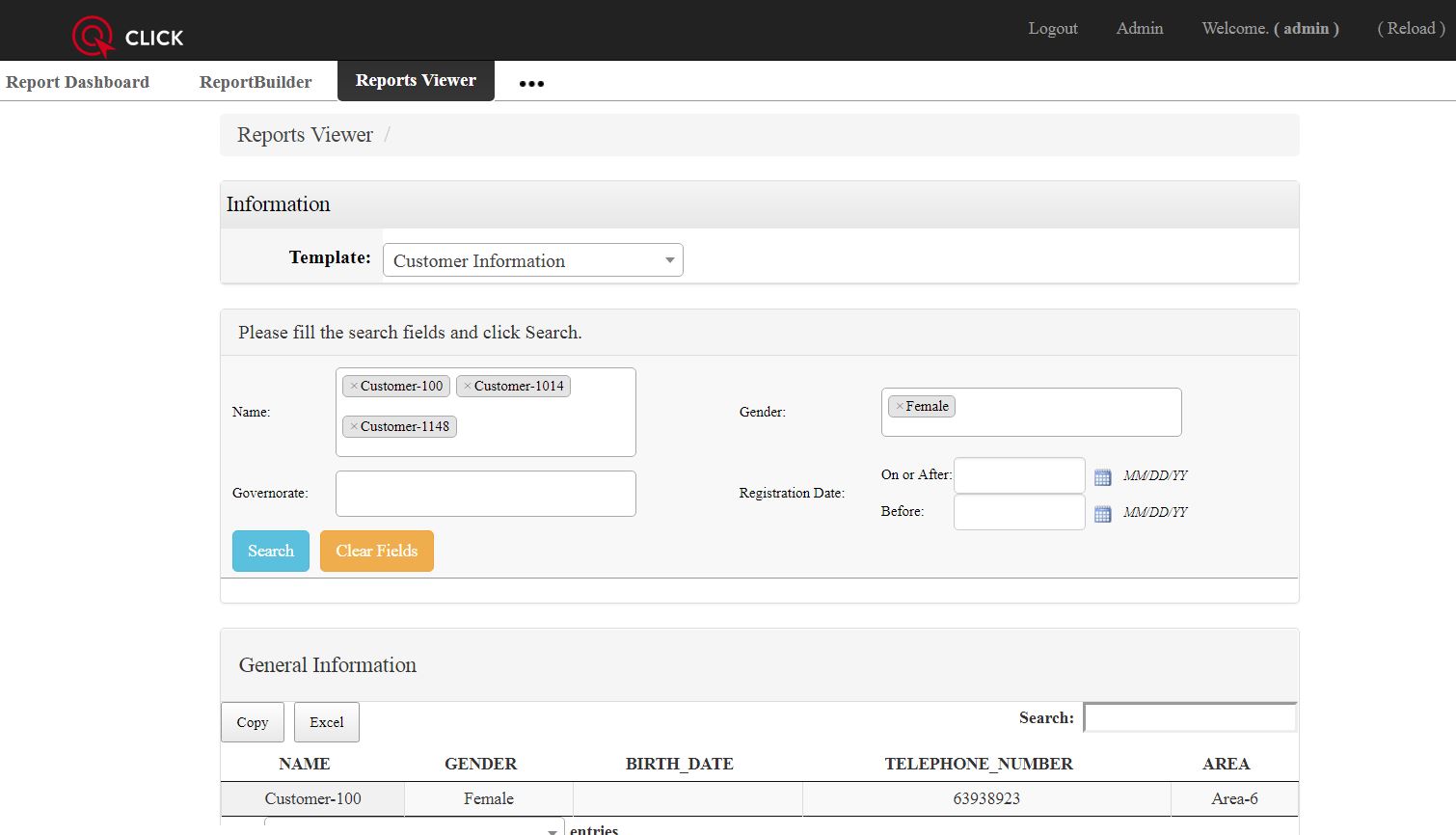Select the Reports Viewer tab
Image resolution: width=1456 pixels, height=835 pixels.
416,81
